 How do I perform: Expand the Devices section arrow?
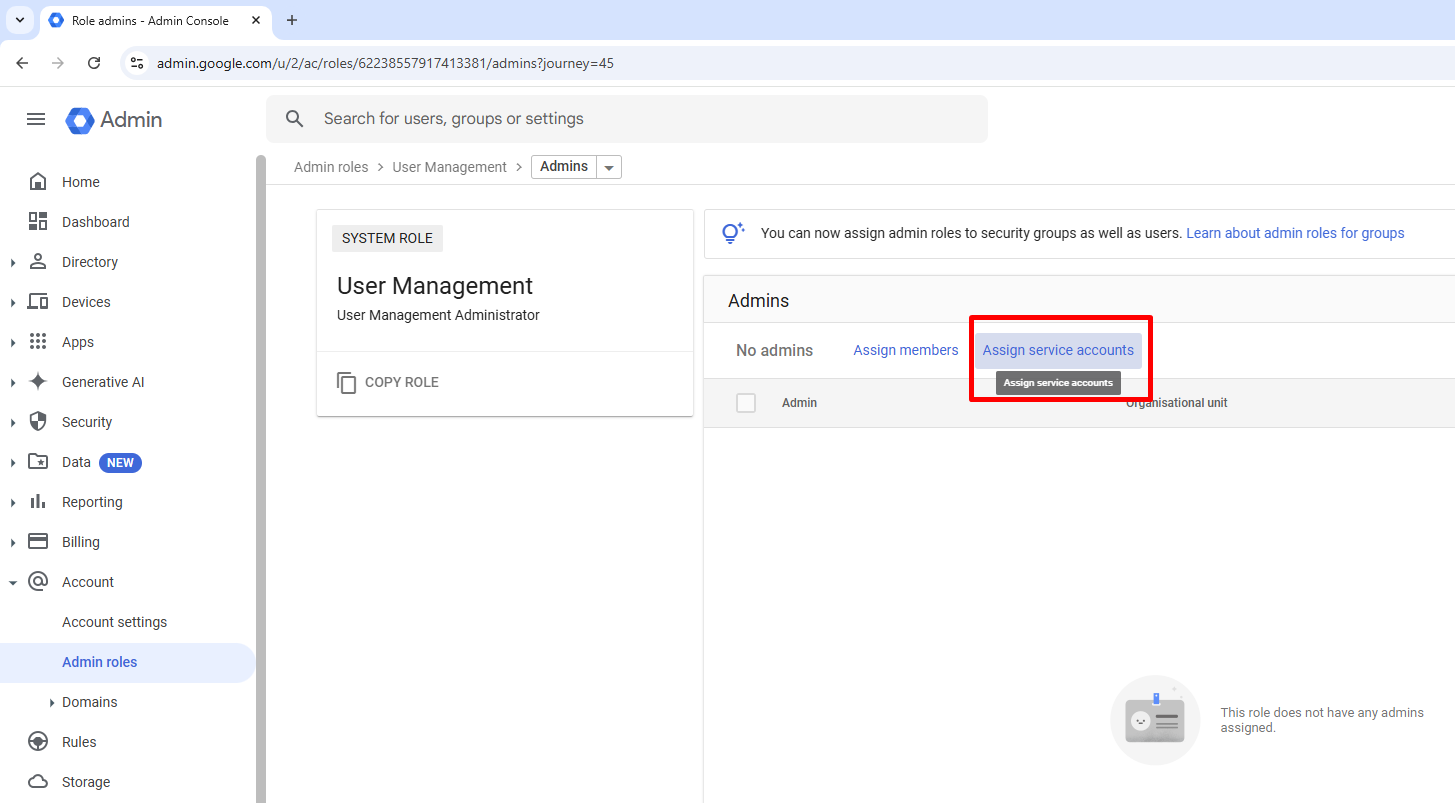click(x=13, y=302)
